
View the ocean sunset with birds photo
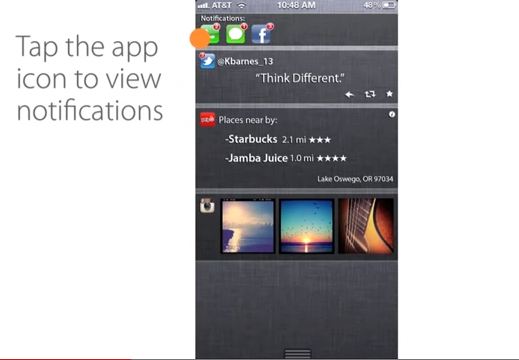[x=307, y=226]
